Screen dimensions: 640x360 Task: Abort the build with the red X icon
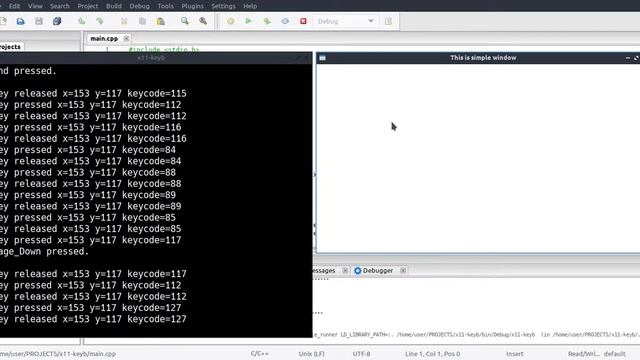point(303,21)
